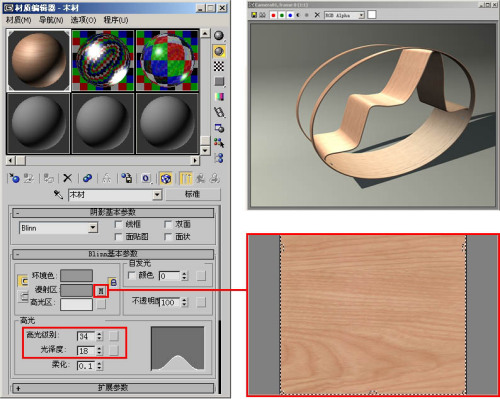Open 材质(M) menu
Viewport: 500px width, 399px height.
(x=18, y=20)
